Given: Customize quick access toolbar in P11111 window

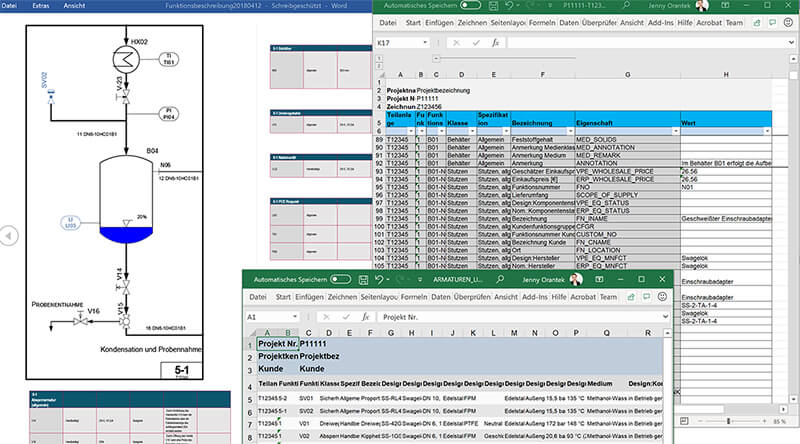Looking at the screenshot, I should (x=549, y=6).
